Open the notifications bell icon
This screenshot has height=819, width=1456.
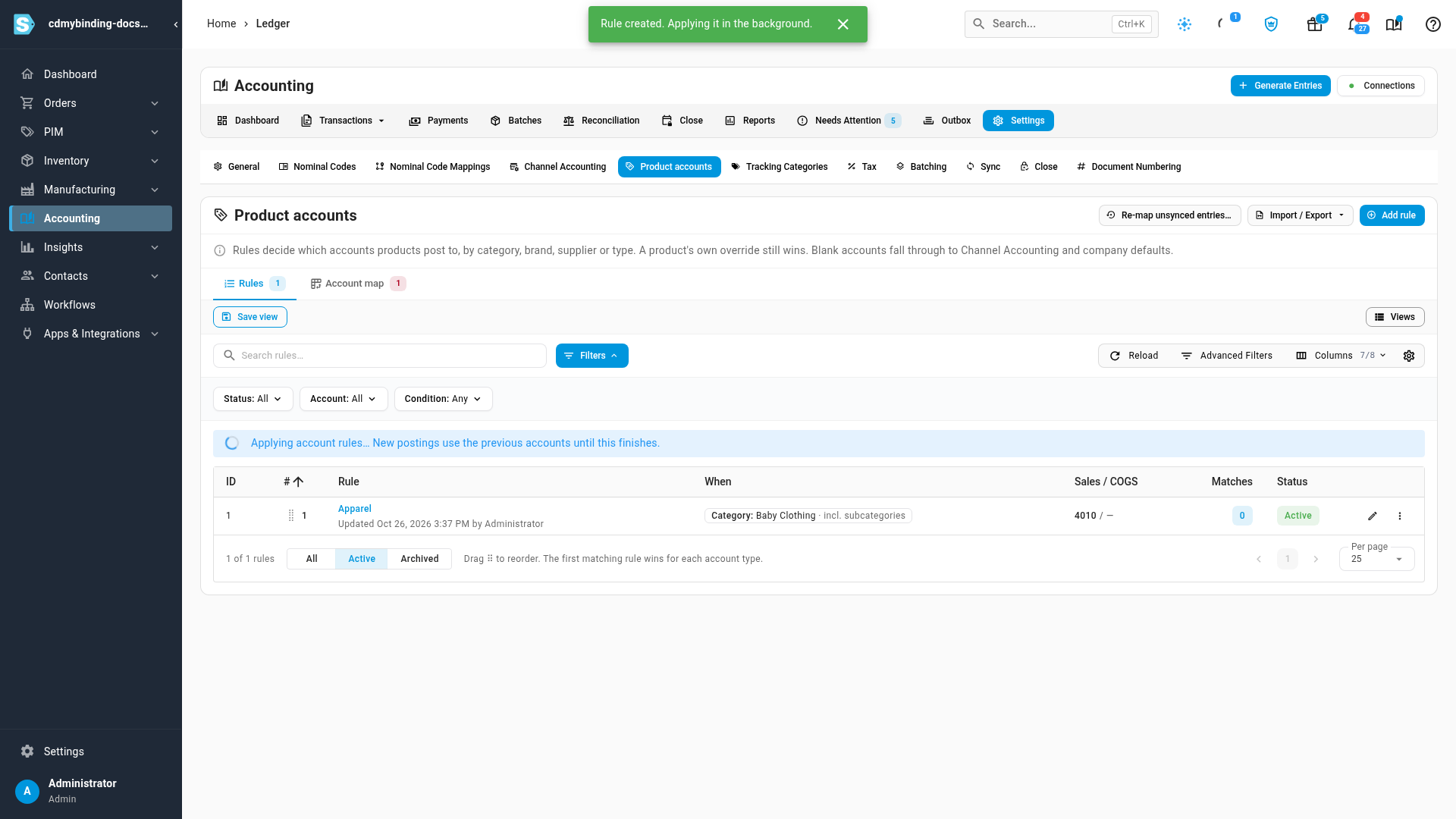pyautogui.click(x=1355, y=24)
